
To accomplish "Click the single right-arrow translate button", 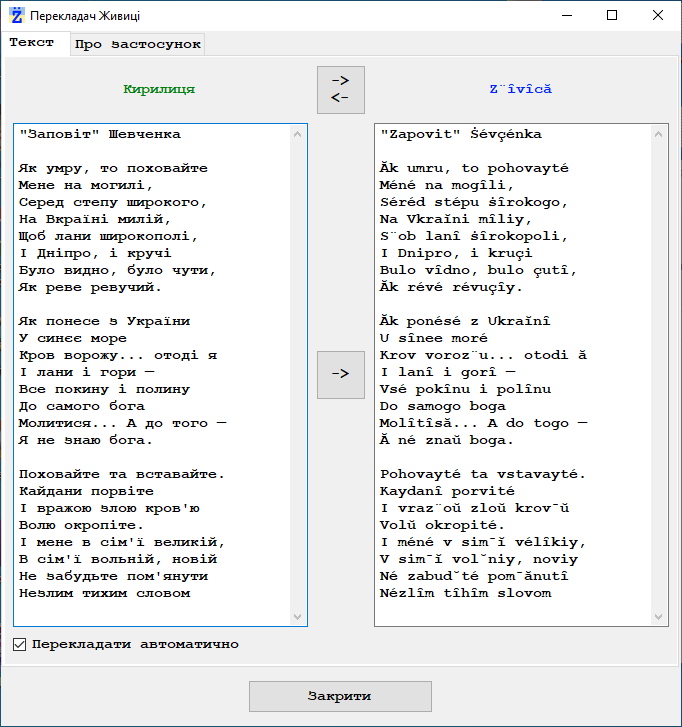I will (x=340, y=374).
